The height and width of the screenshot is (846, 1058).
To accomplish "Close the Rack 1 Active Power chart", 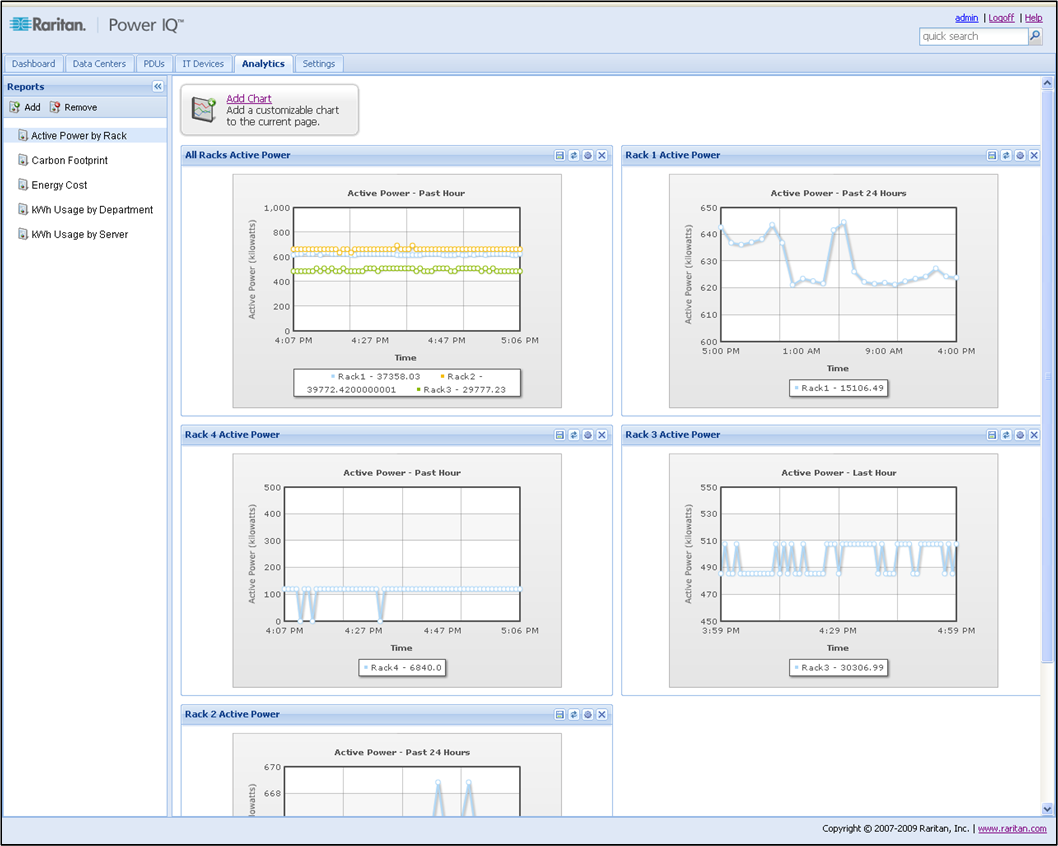I will (1034, 155).
